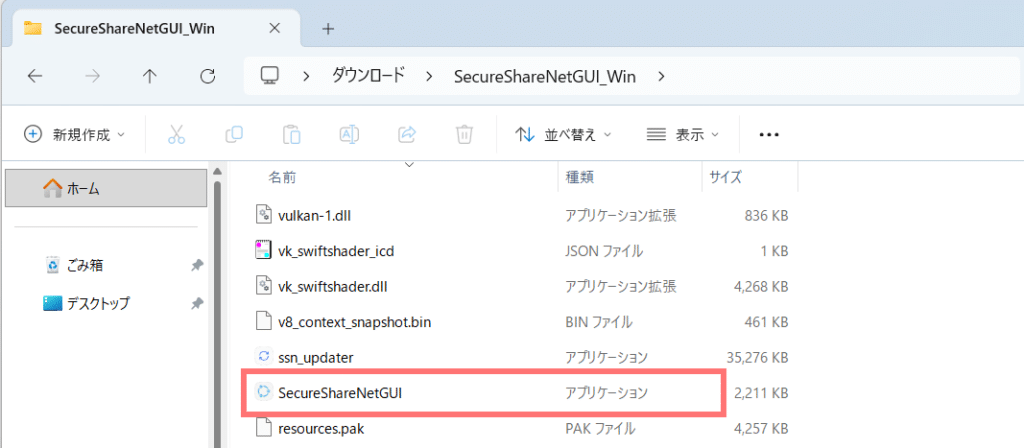1024x448 pixels.
Task: Click the Copy icon in toolbar
Action: tap(234, 134)
